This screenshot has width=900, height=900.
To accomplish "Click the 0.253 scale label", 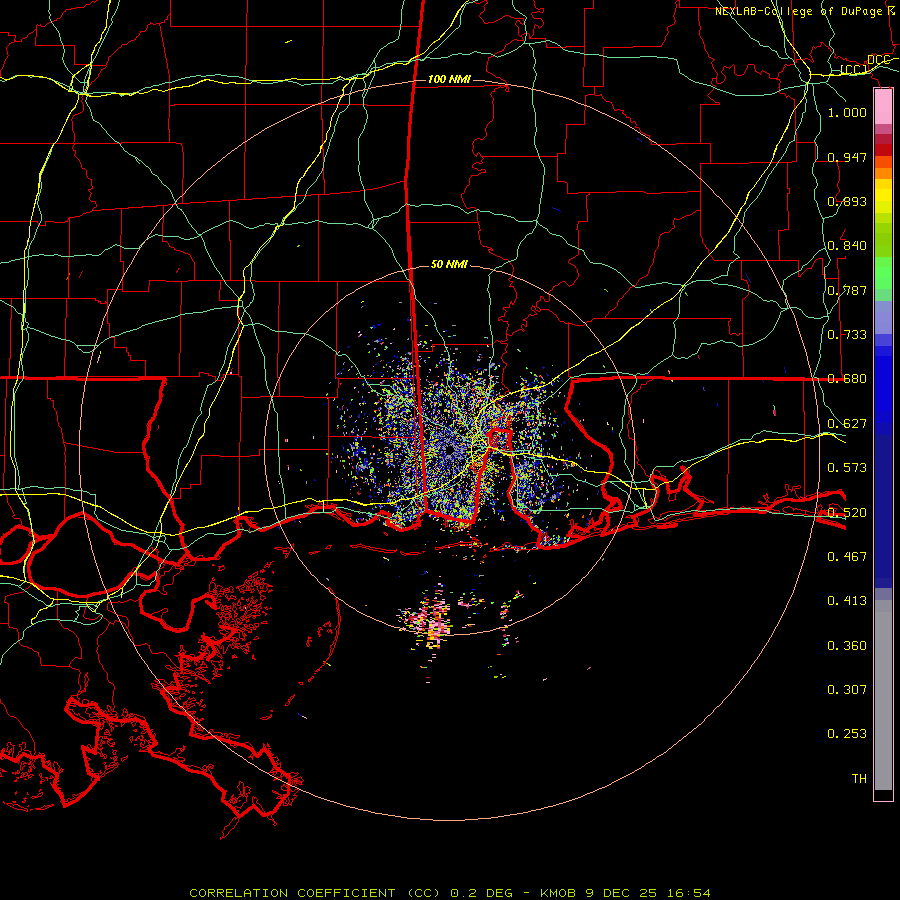I will (847, 734).
